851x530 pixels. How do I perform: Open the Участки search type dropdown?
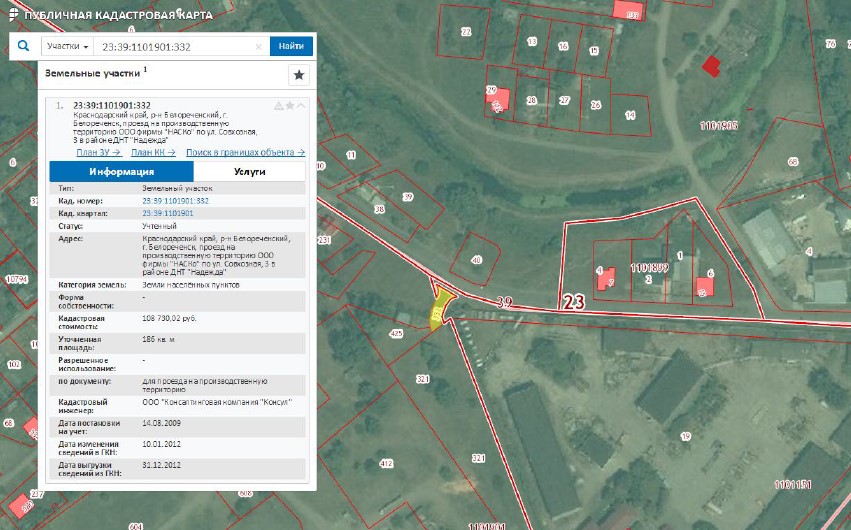67,46
